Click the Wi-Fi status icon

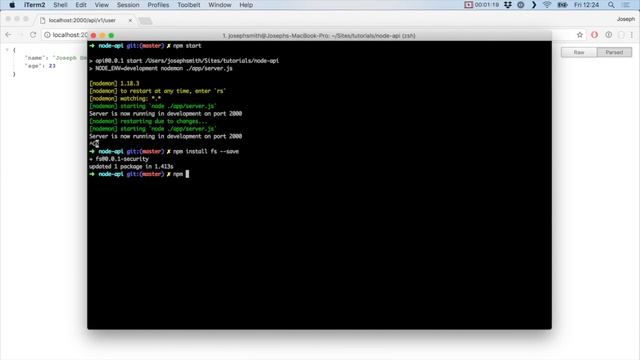point(547,5)
